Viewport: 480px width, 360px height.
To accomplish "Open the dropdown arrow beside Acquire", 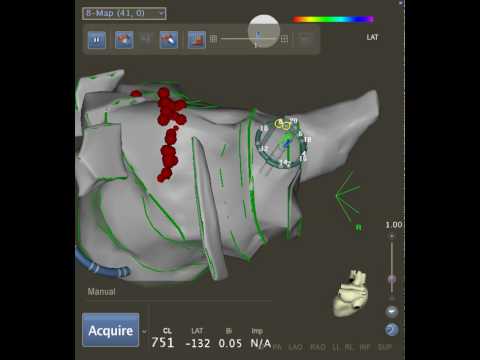I will point(144,332).
